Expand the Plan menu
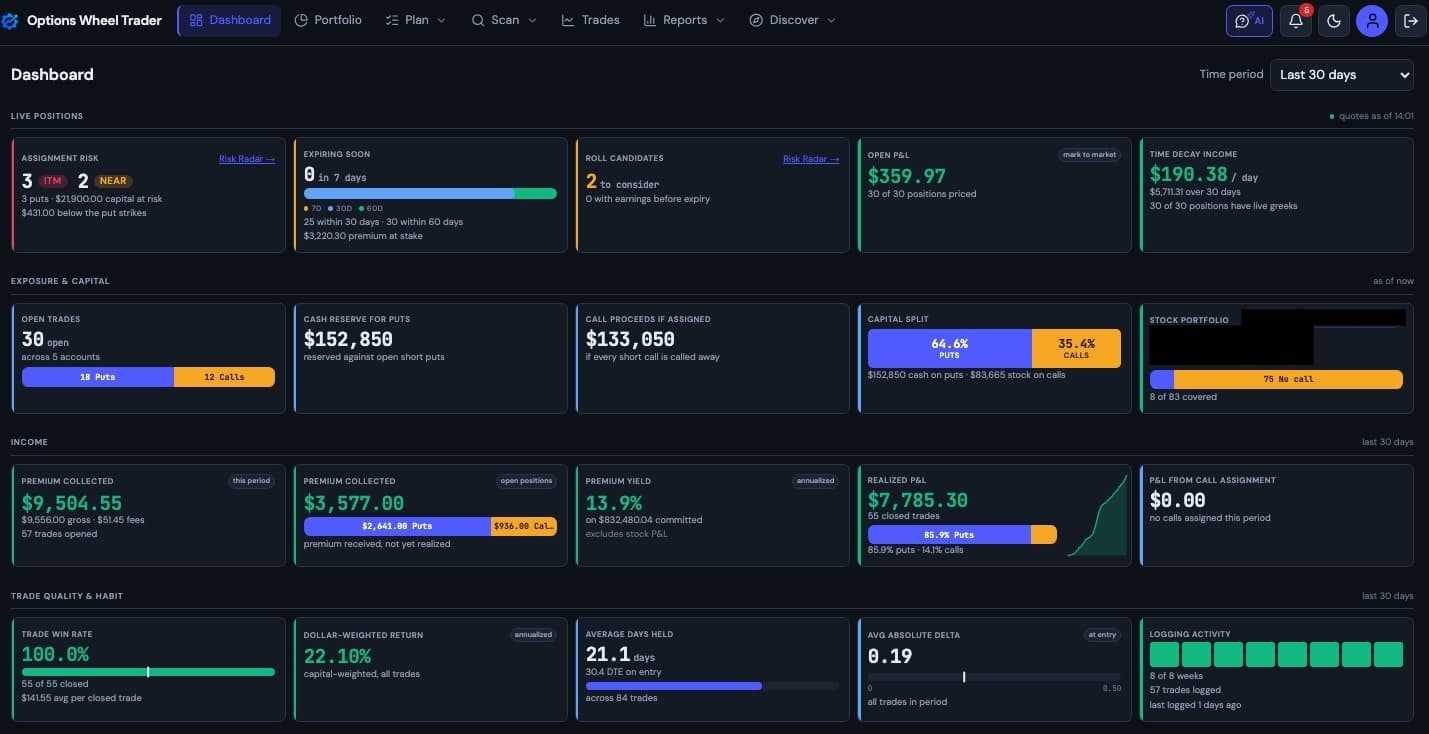 tap(415, 20)
